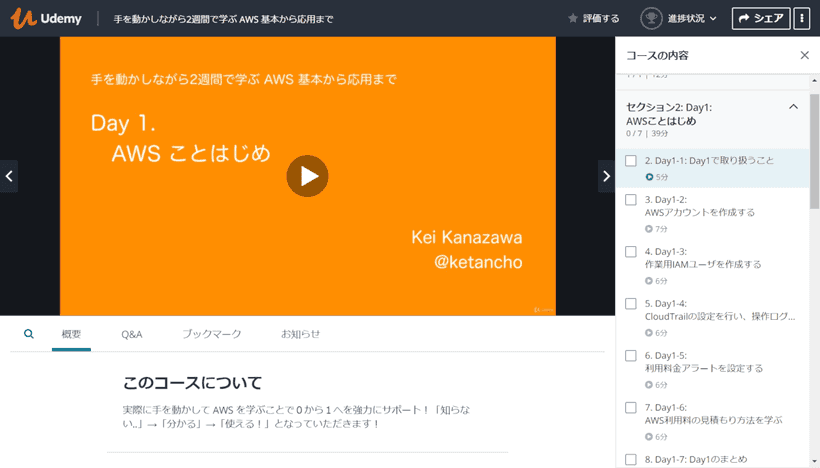This screenshot has width=820, height=468.
Task: Open the three-dot more options menu
Action: pyautogui.click(x=802, y=18)
